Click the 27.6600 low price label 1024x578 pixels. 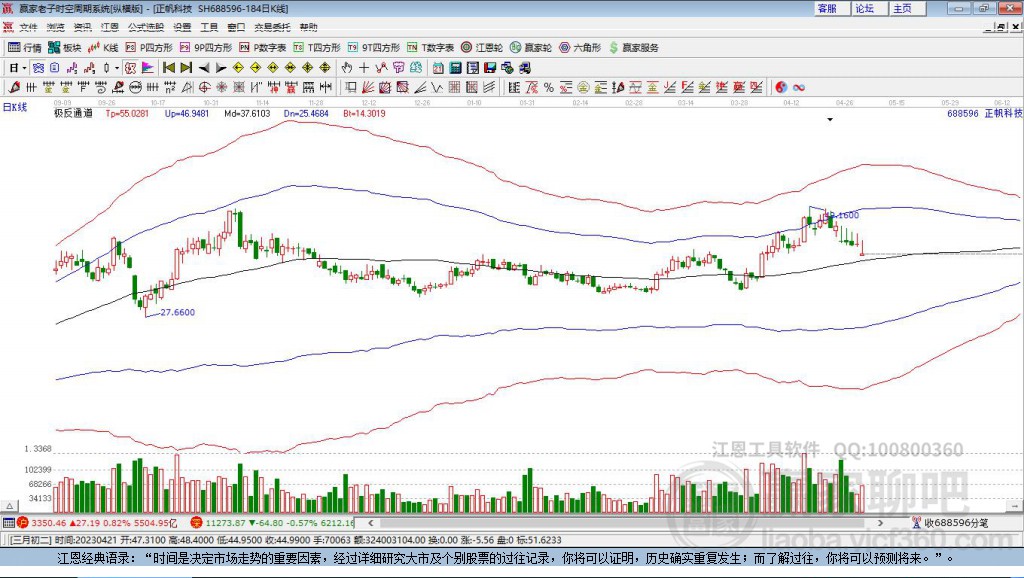pyautogui.click(x=178, y=312)
